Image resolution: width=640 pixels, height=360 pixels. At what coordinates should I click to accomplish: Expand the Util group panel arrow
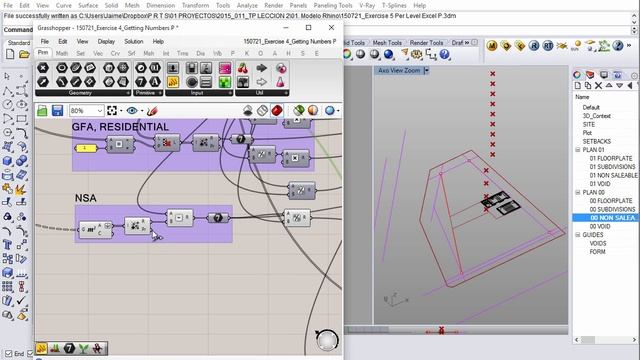[286, 93]
